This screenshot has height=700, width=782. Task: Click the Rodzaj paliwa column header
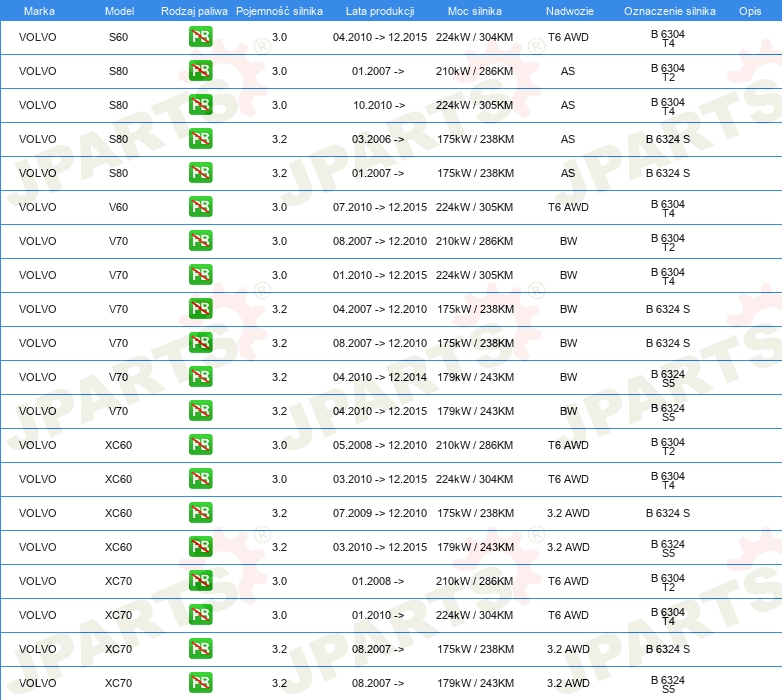(194, 11)
